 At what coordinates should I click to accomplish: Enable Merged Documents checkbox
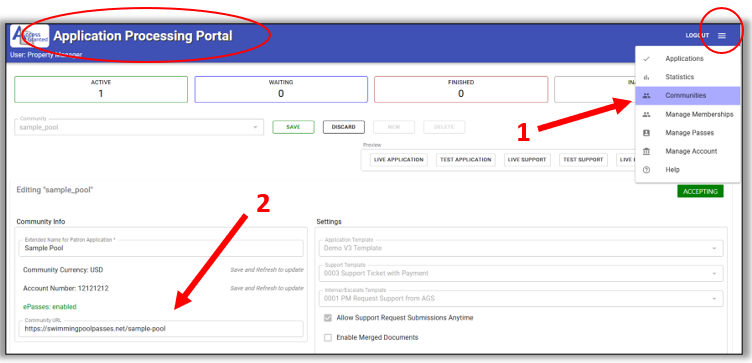click(328, 338)
